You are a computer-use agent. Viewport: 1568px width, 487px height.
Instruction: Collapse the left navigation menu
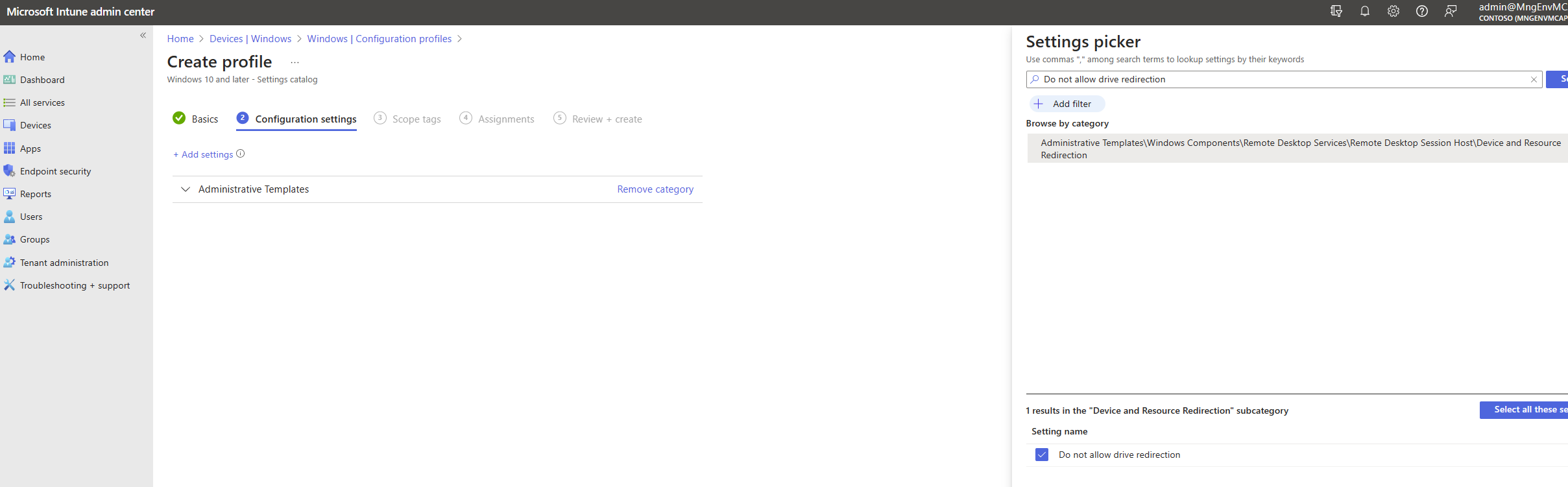coord(143,36)
